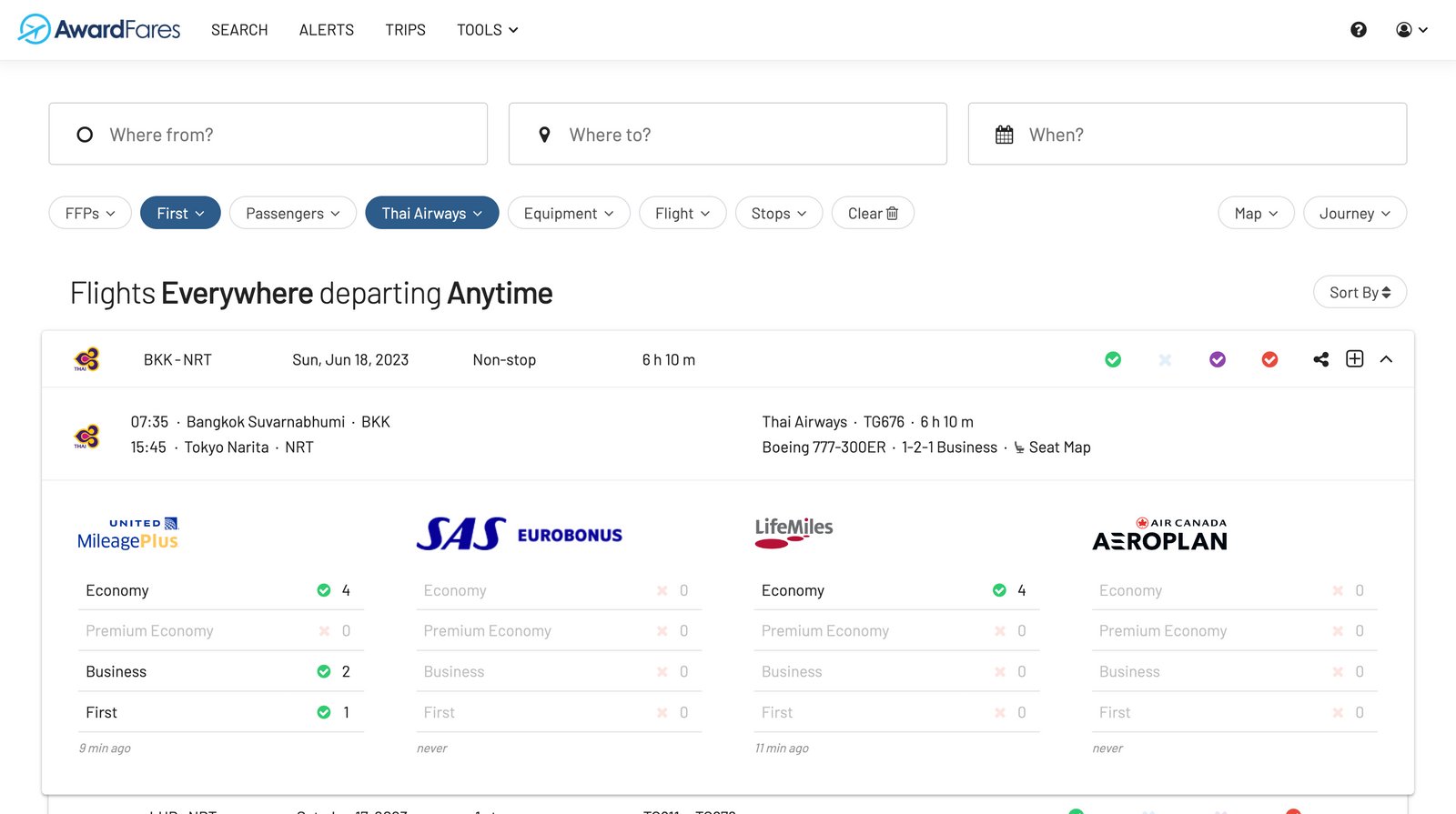Click the LifeMiles logo

794,533
